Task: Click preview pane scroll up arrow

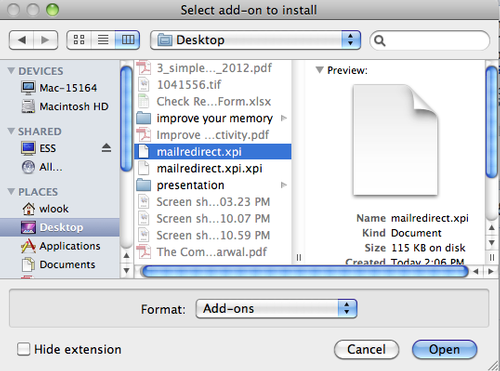Action: click(492, 228)
